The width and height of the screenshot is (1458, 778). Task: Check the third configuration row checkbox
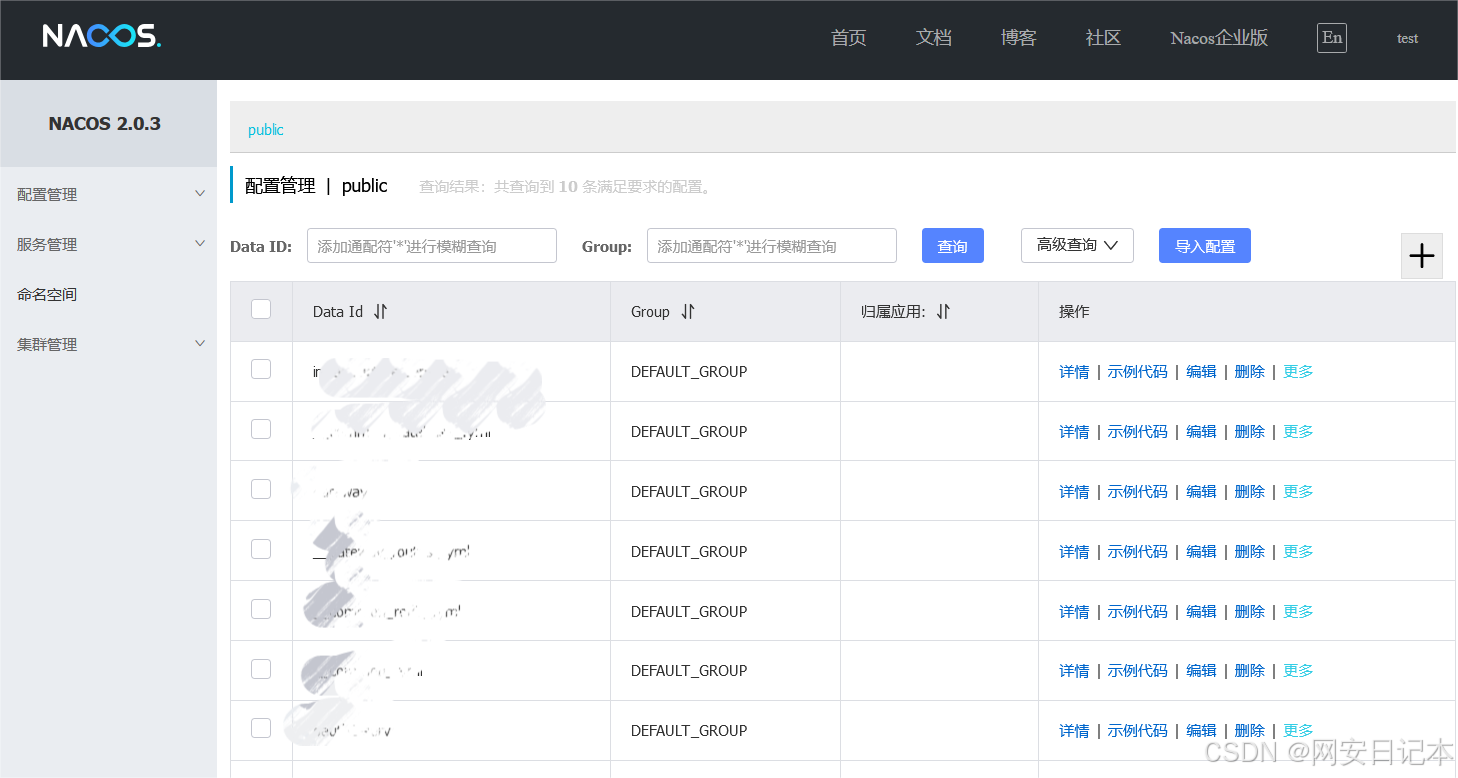pos(261,489)
